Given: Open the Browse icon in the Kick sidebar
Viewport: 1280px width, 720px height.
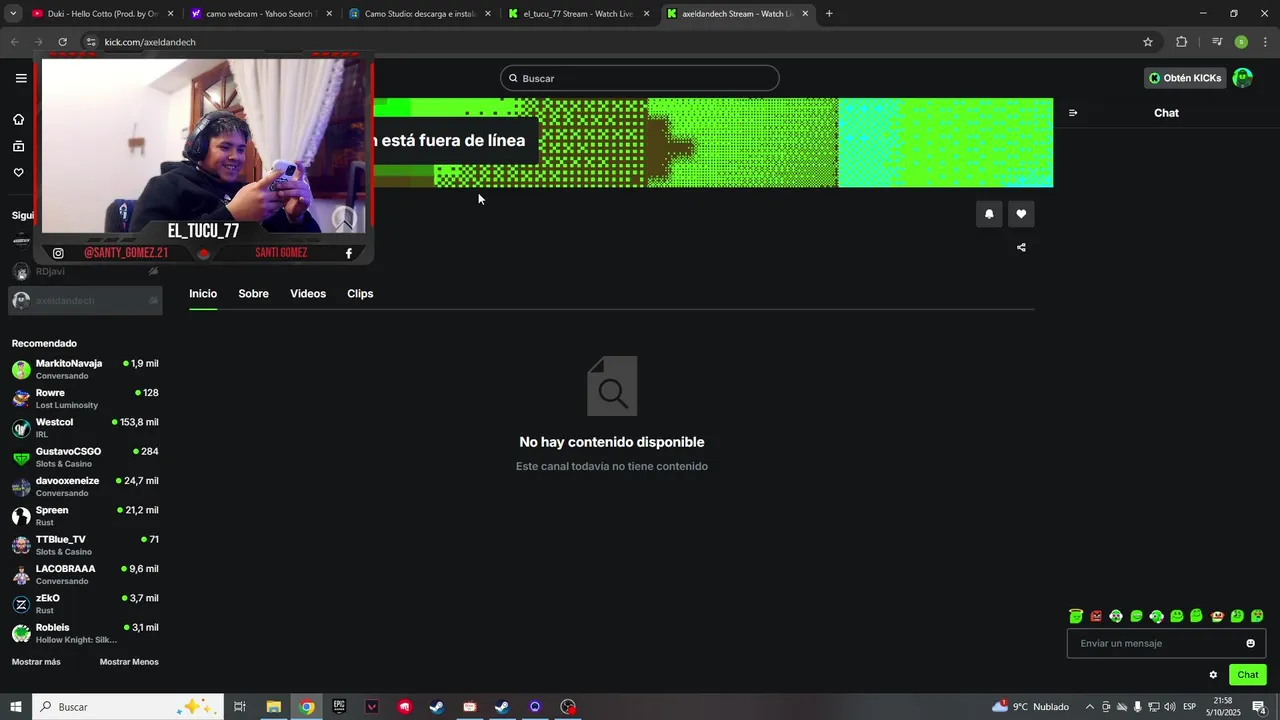Looking at the screenshot, I should [x=18, y=146].
